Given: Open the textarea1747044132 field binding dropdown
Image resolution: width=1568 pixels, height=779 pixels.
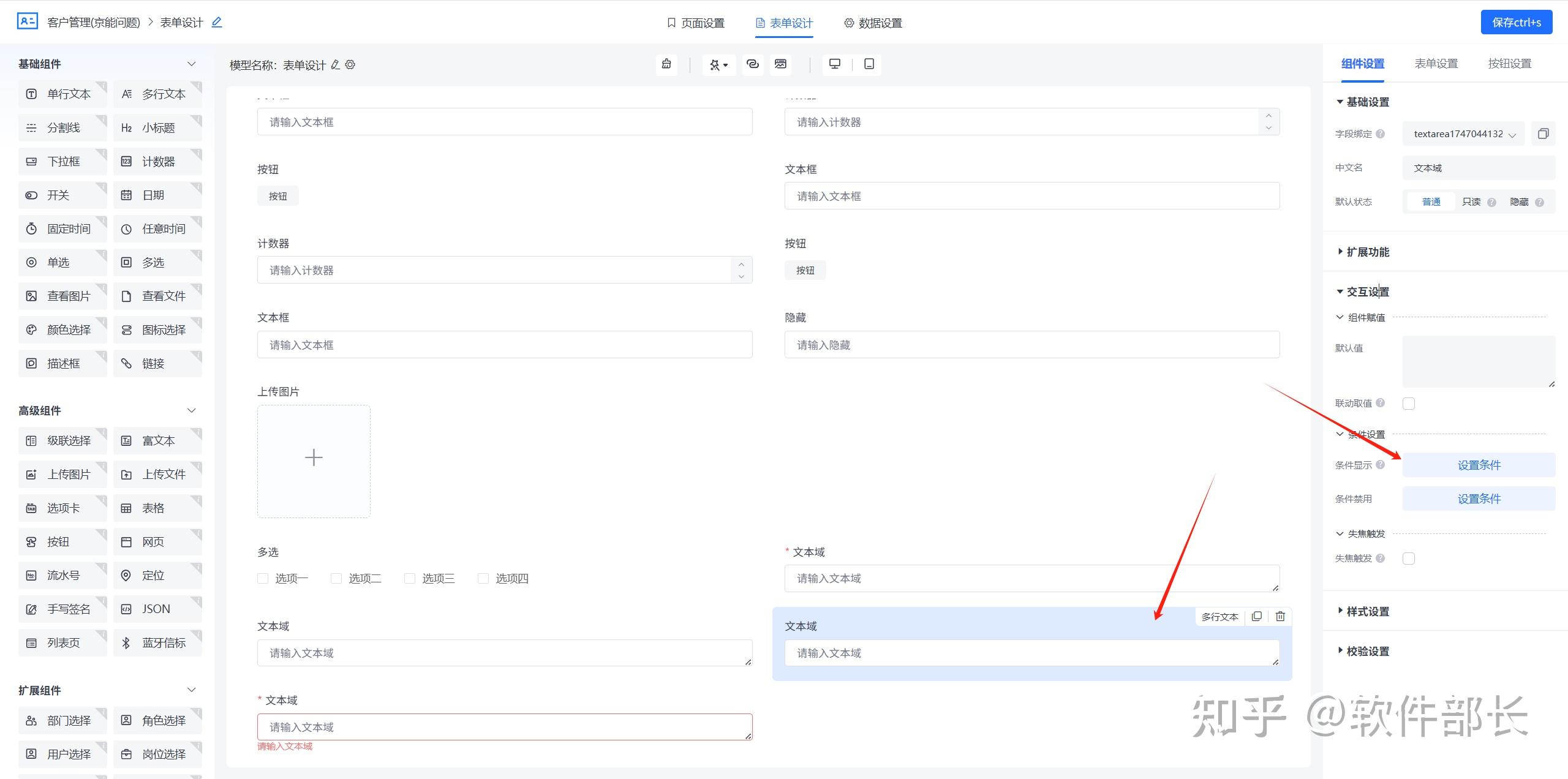Looking at the screenshot, I should 1463,134.
